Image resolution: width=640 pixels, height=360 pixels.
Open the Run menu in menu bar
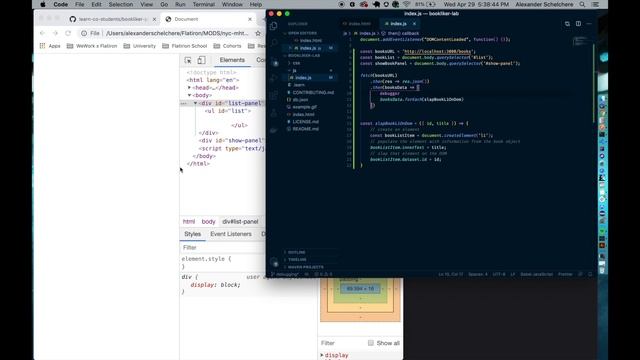180,4
